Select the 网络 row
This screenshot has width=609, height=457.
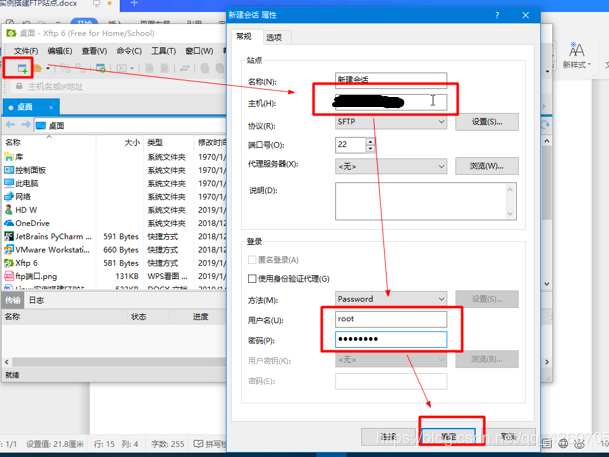point(115,196)
